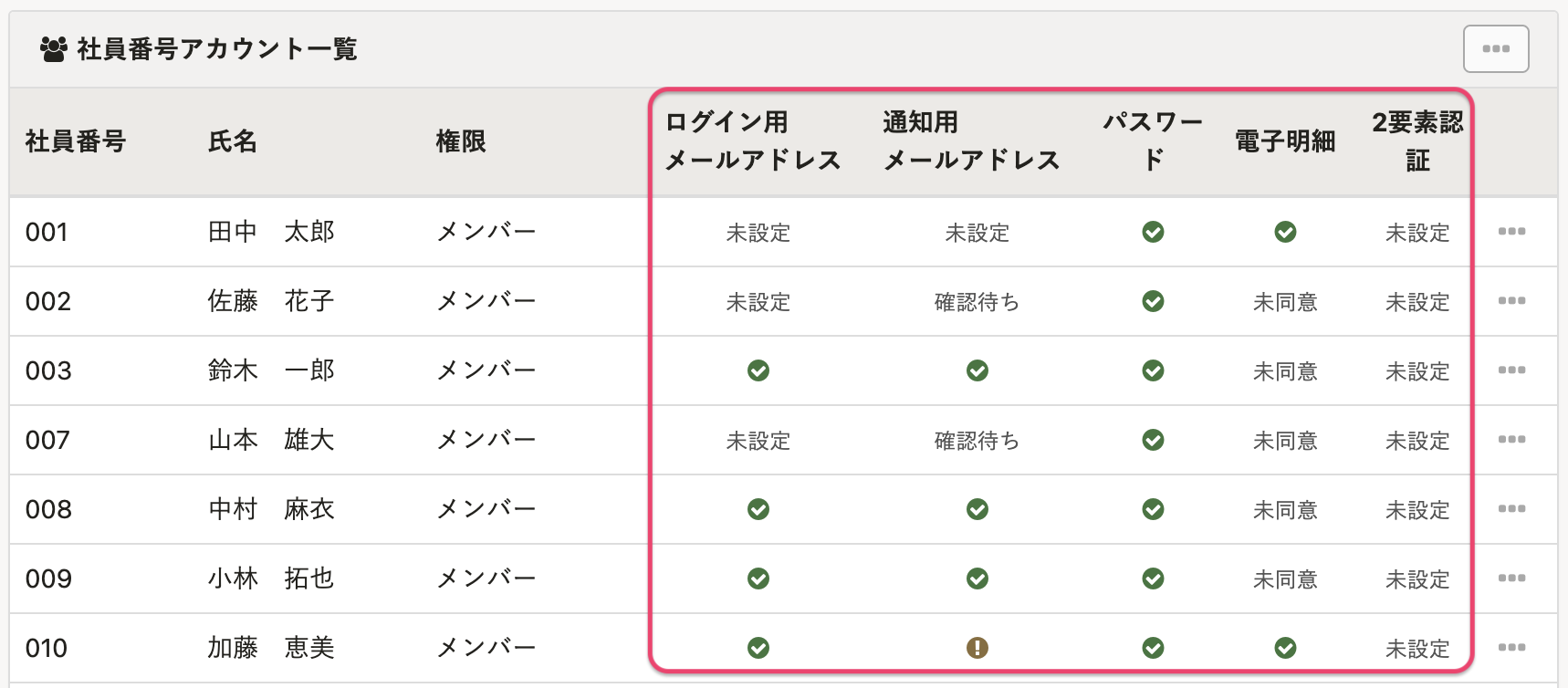Click 2要素認証 未設定 for 小林 拓也
This screenshot has width=1568, height=688.
(x=1416, y=579)
